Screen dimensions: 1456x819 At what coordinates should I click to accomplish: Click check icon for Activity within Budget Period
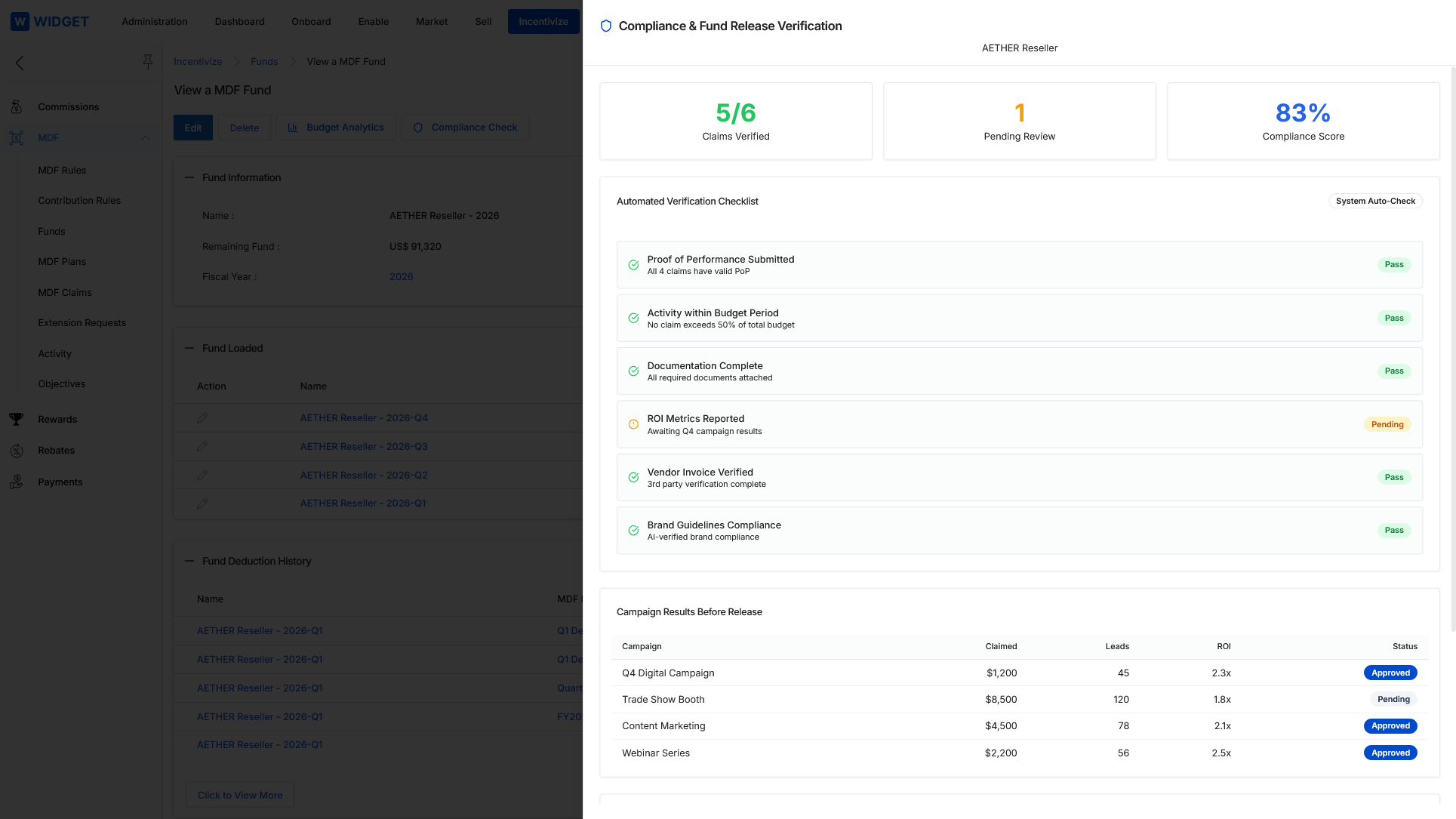(x=633, y=319)
